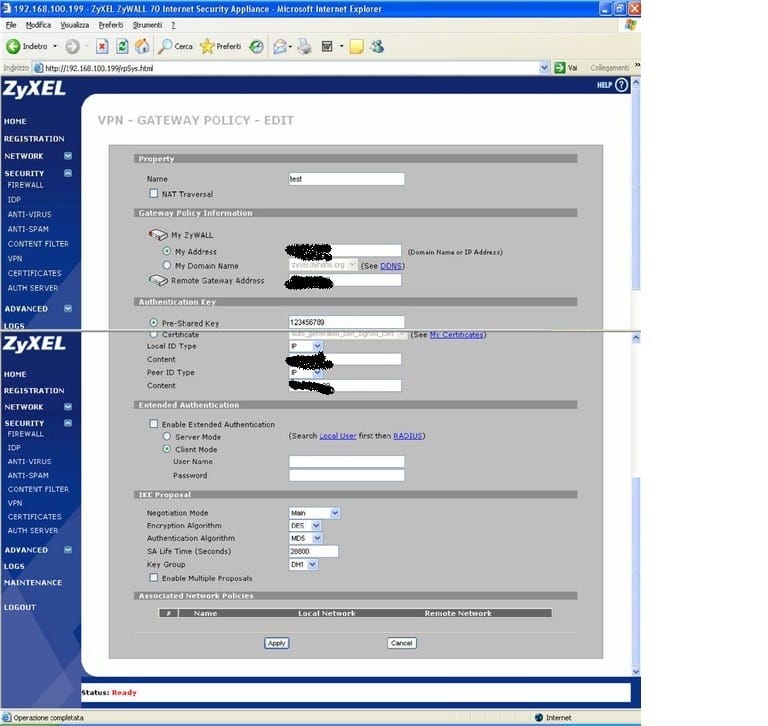
Task: Select the Certificate radio button
Action: click(154, 335)
